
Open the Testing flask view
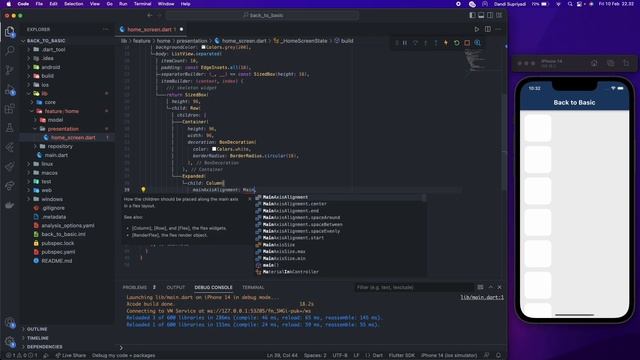click(x=10, y=128)
